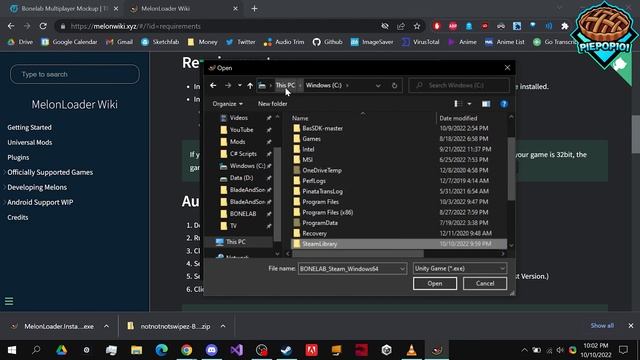Open Developing Melons wiki link
The height and width of the screenshot is (360, 640).
click(x=37, y=187)
